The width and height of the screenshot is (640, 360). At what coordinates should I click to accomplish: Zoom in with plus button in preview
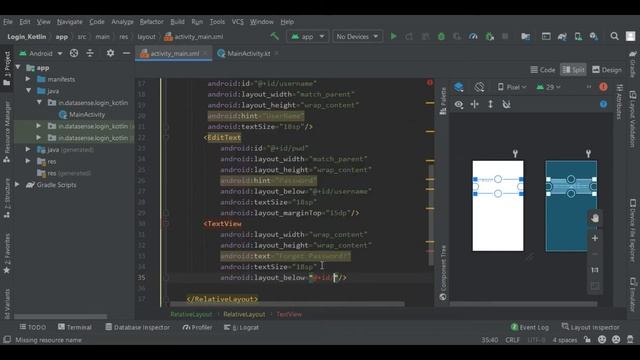595,238
